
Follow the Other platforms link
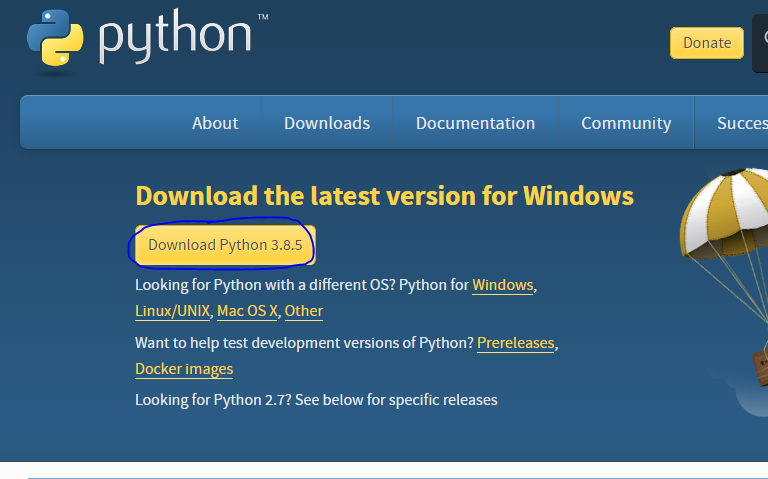click(304, 311)
